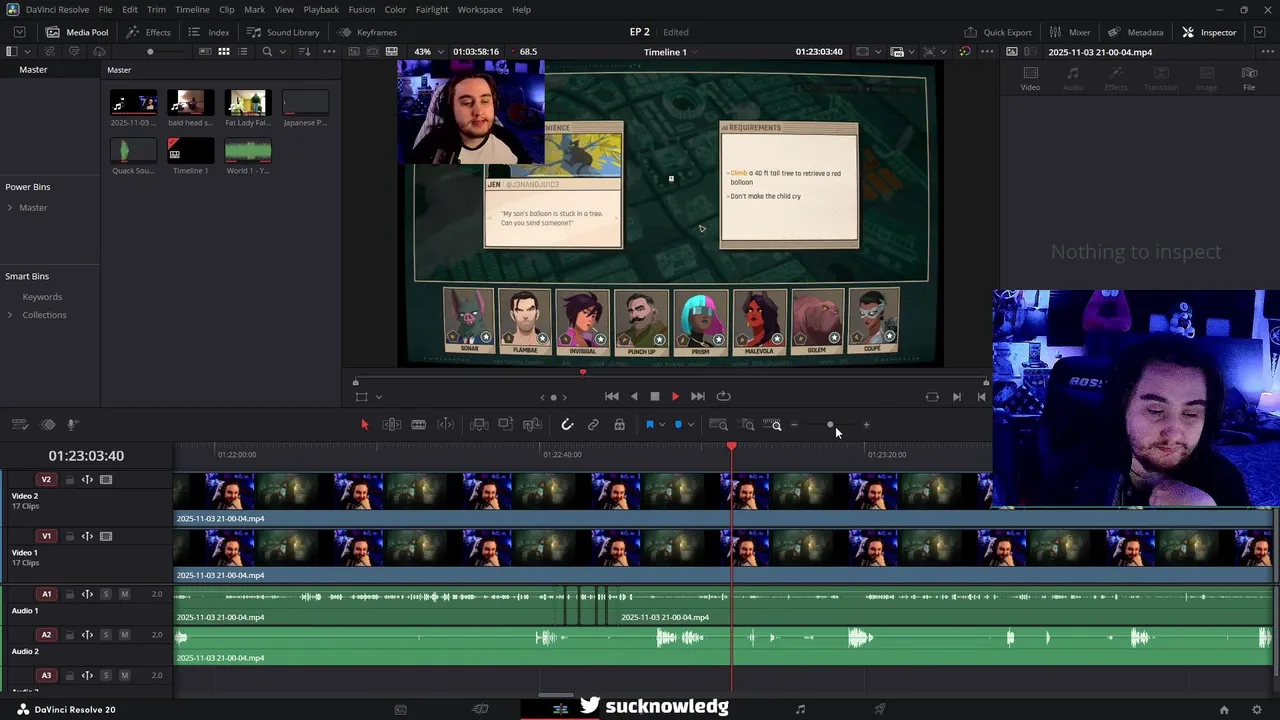Play timeline in reverse

click(634, 397)
